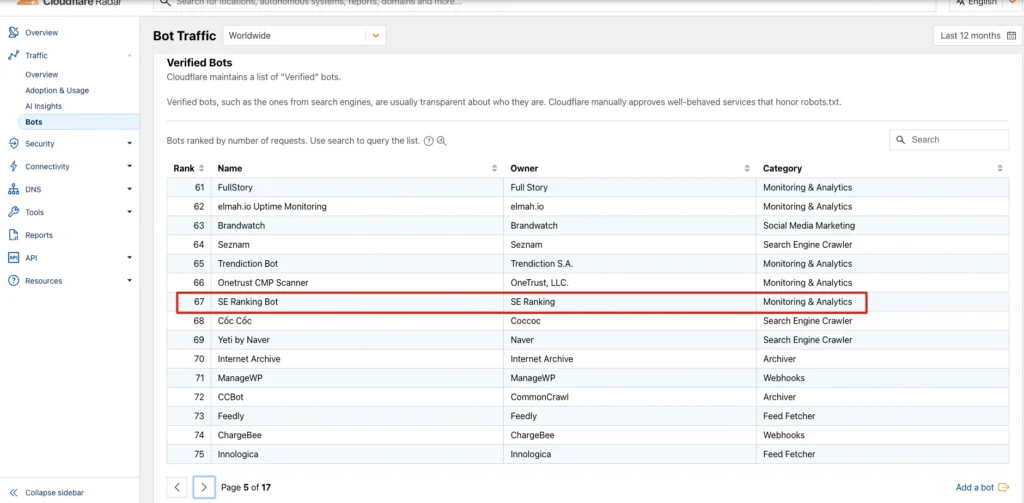
Task: Click the CCBot name
Action: click(x=231, y=397)
